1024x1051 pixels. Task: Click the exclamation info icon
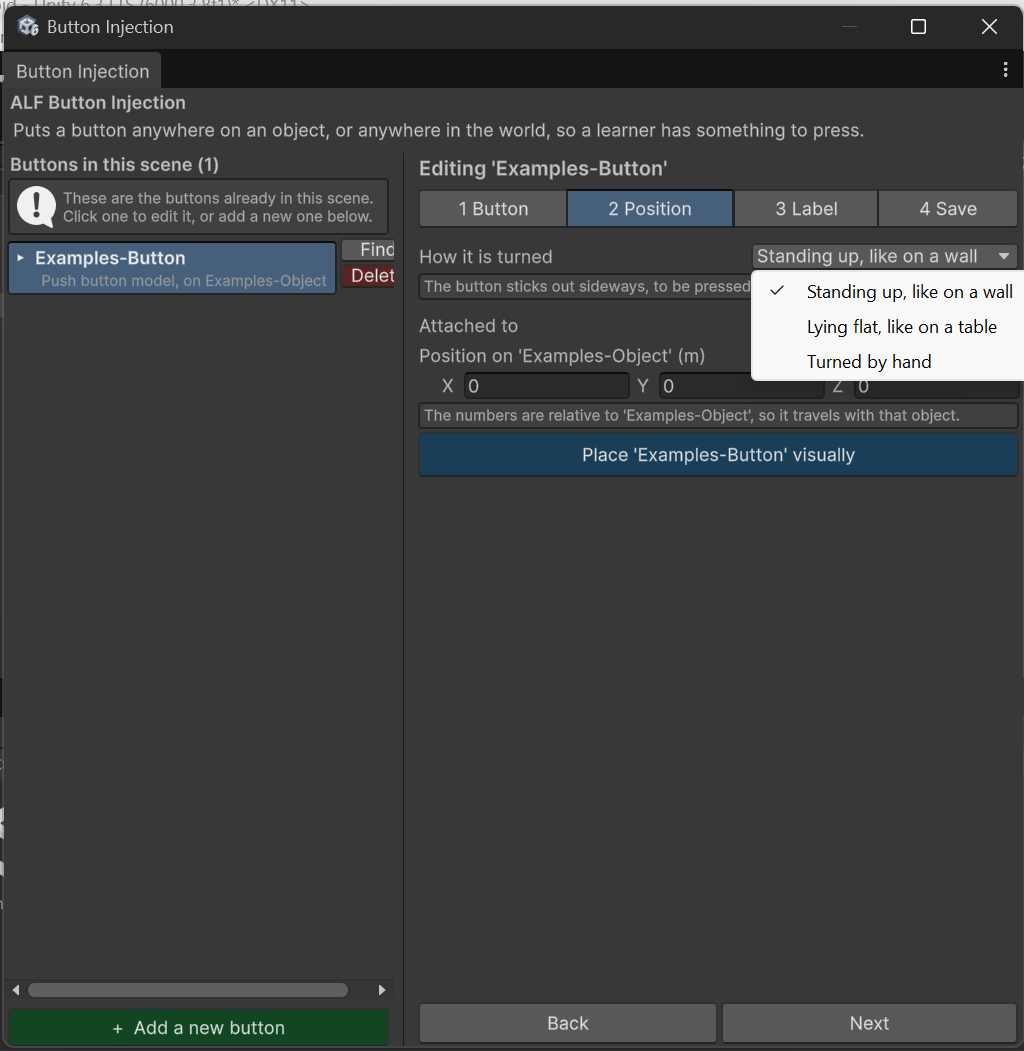(36, 206)
